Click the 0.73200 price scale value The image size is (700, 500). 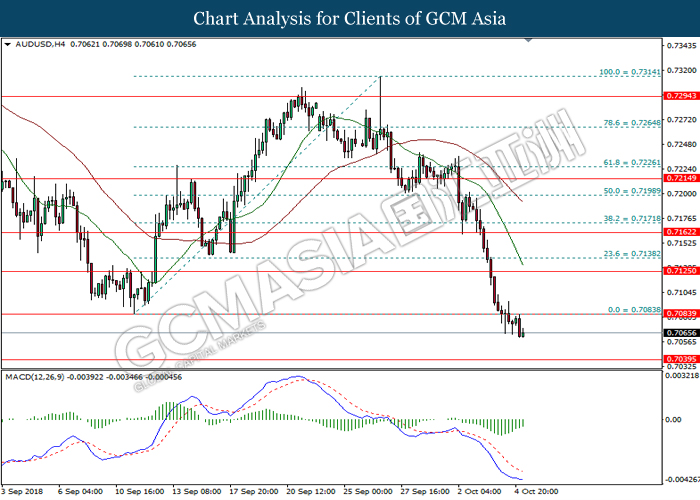click(682, 70)
